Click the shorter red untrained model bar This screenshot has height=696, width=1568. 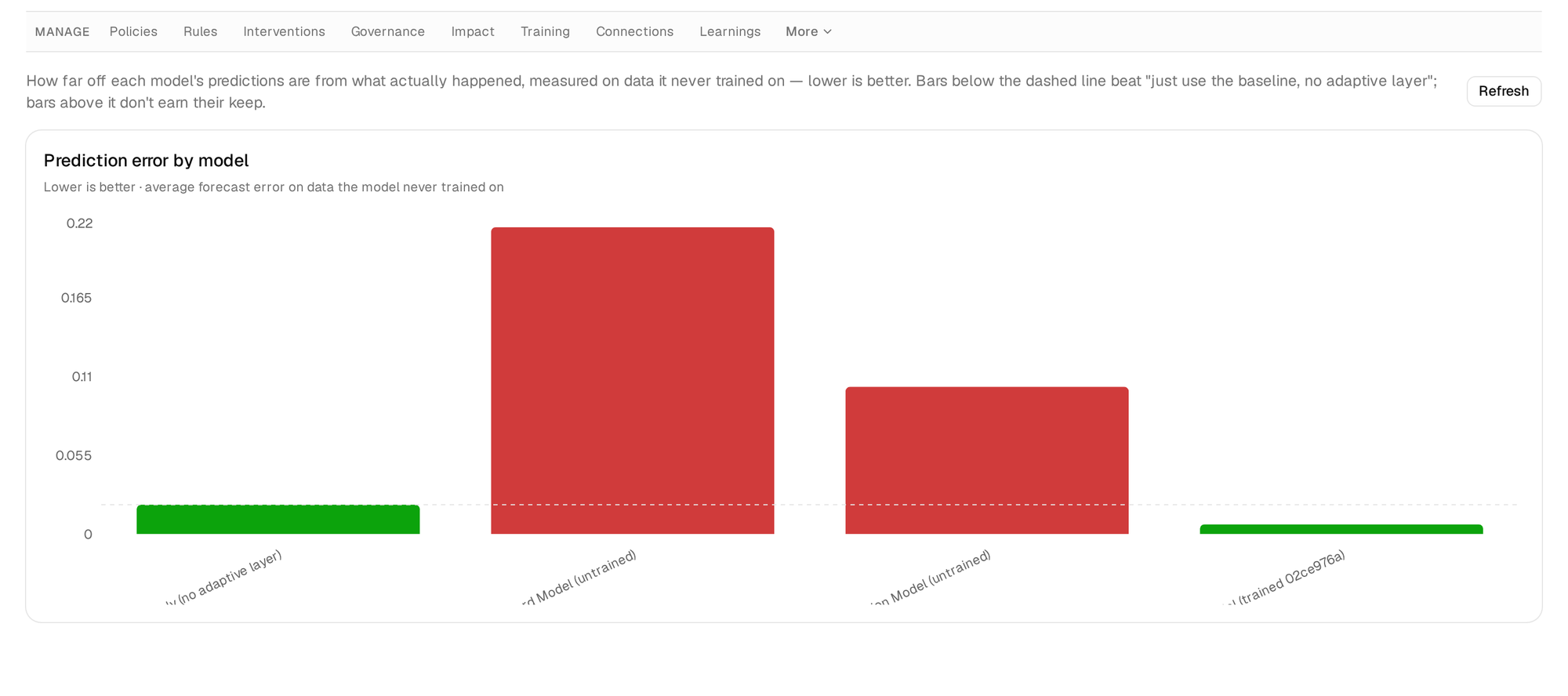(x=987, y=461)
